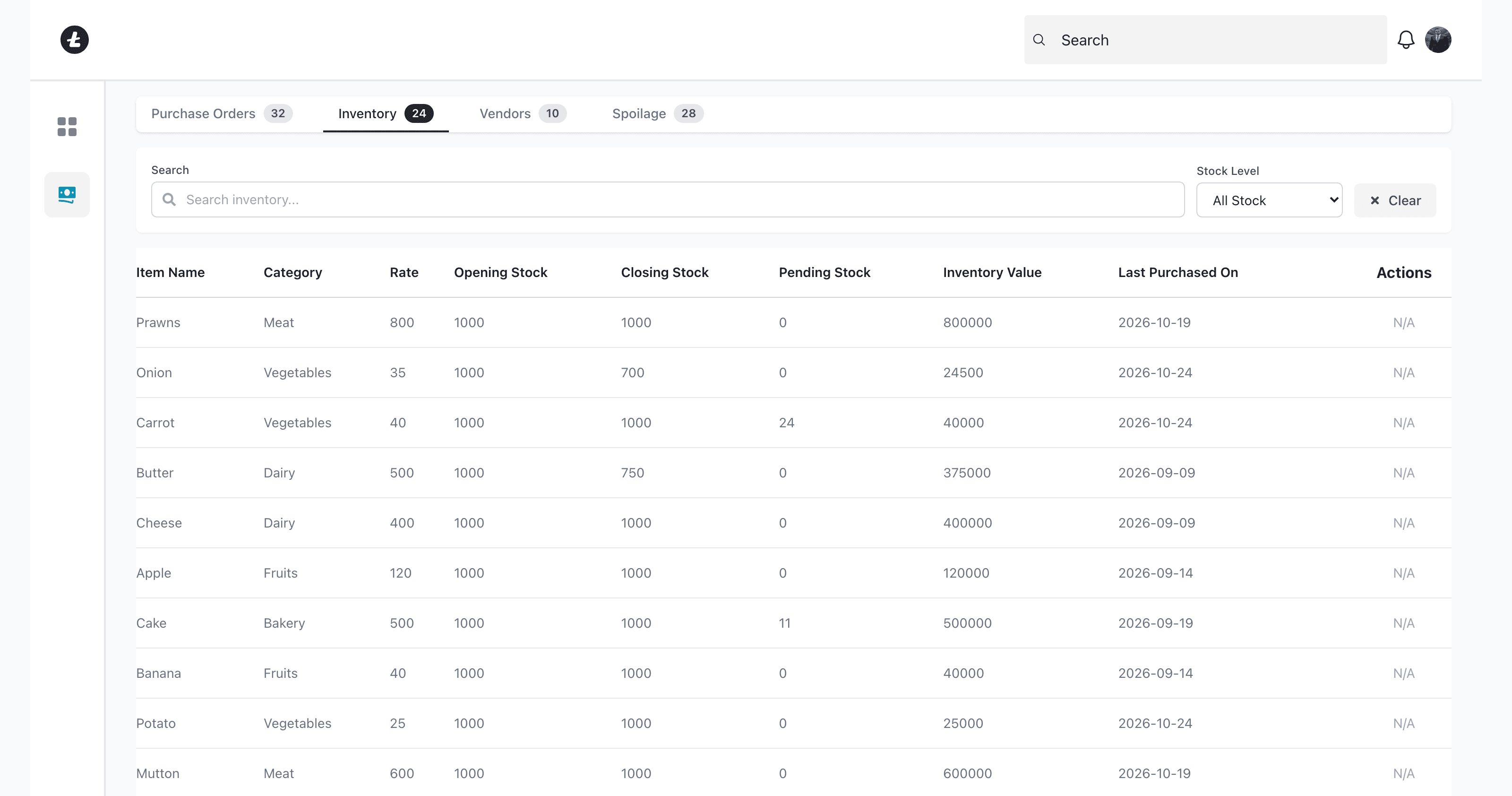1512x796 pixels.
Task: Switch to Vendors tab
Action: point(523,113)
